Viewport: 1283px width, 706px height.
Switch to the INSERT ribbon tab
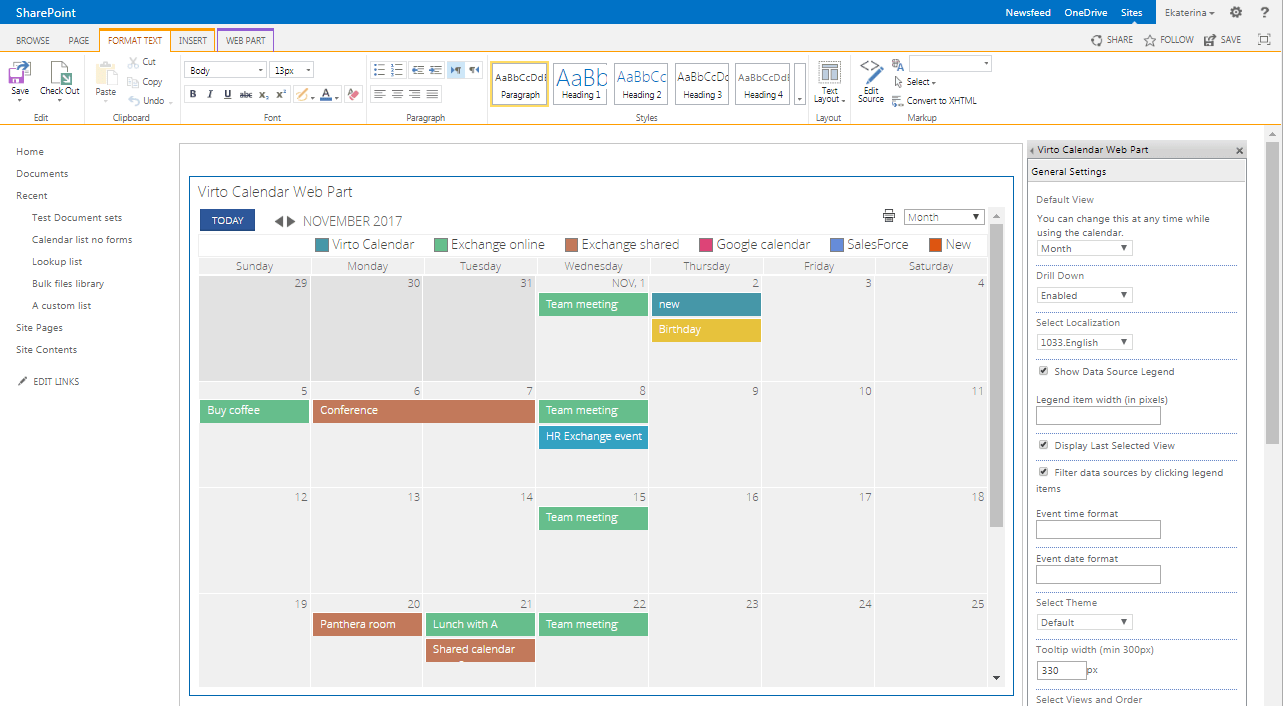pos(192,40)
